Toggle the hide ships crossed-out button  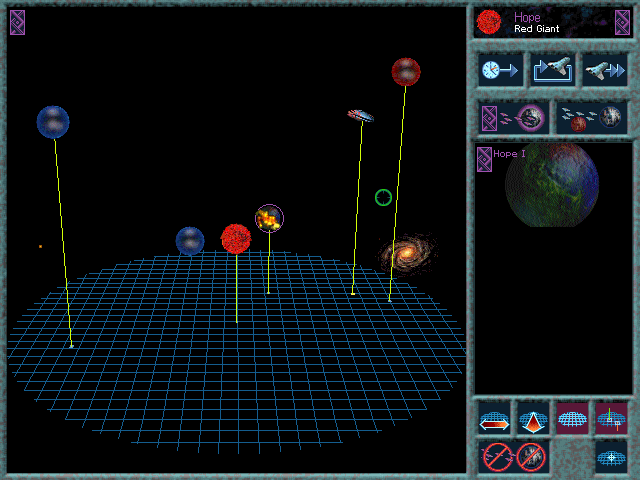tap(497, 457)
